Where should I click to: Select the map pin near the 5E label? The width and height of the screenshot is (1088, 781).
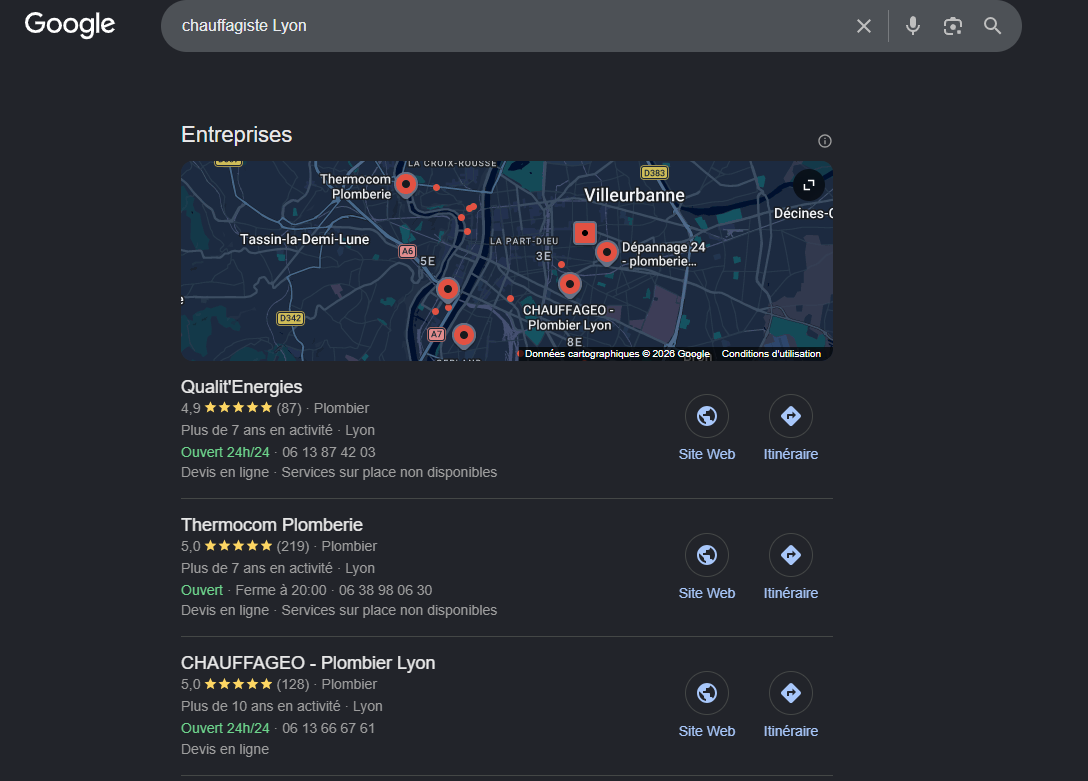pos(448,290)
